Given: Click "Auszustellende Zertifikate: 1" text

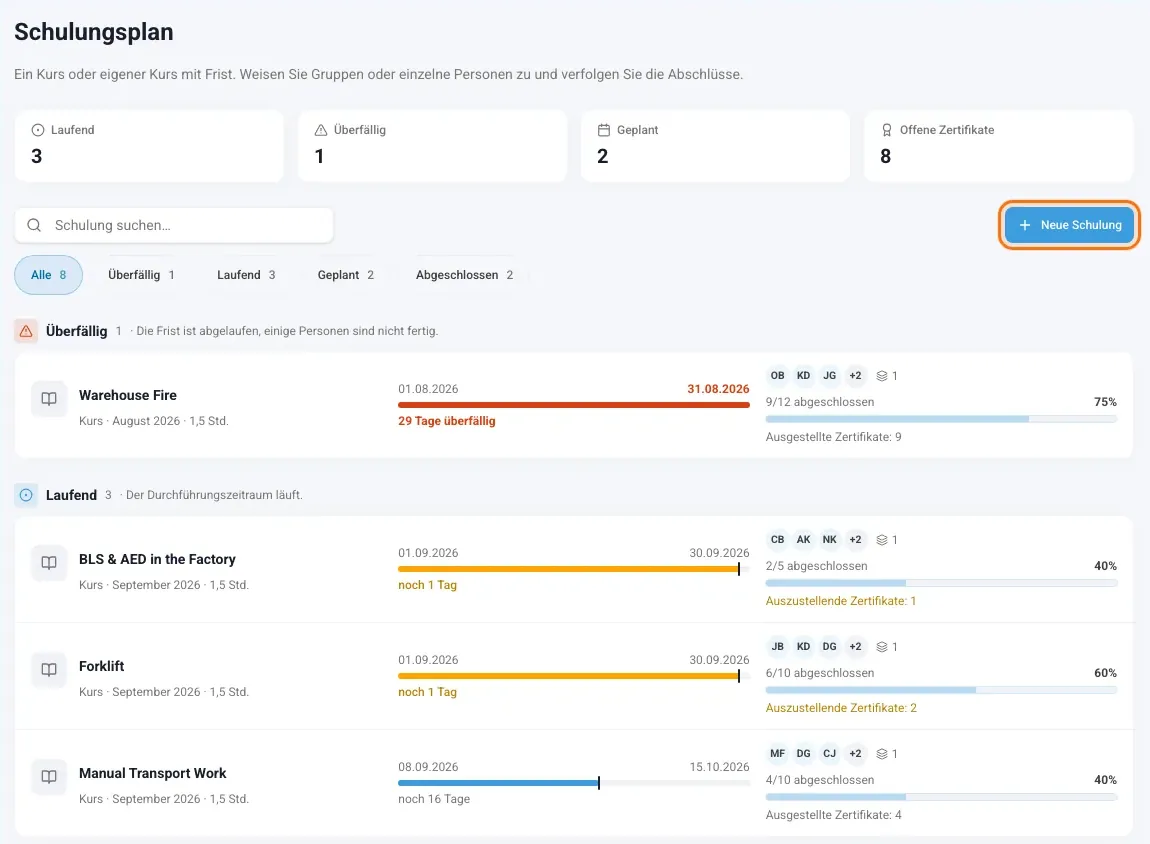Looking at the screenshot, I should tap(840, 601).
